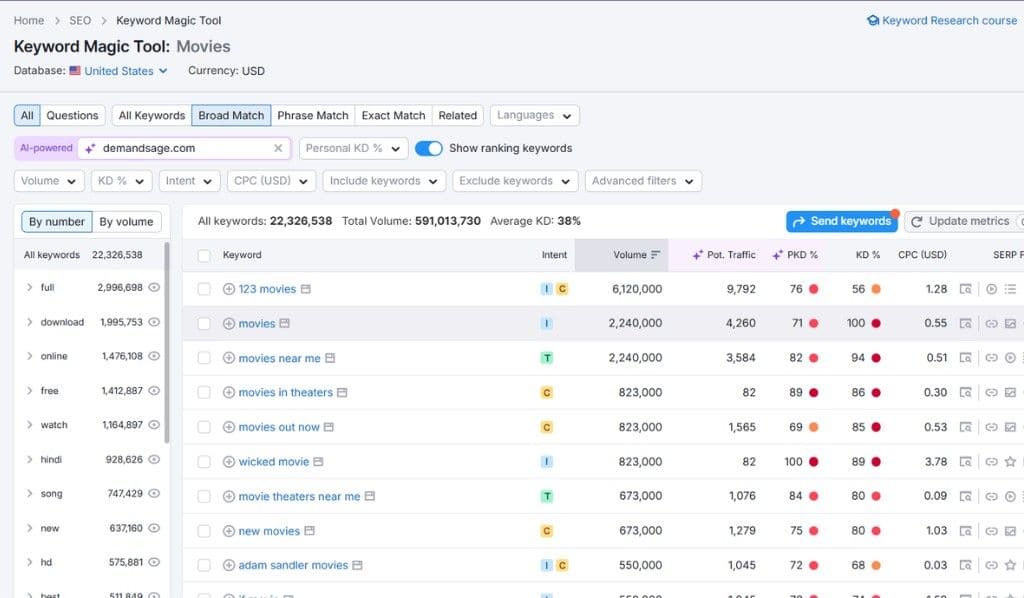Add 'movies near me' via plus icon

229,358
